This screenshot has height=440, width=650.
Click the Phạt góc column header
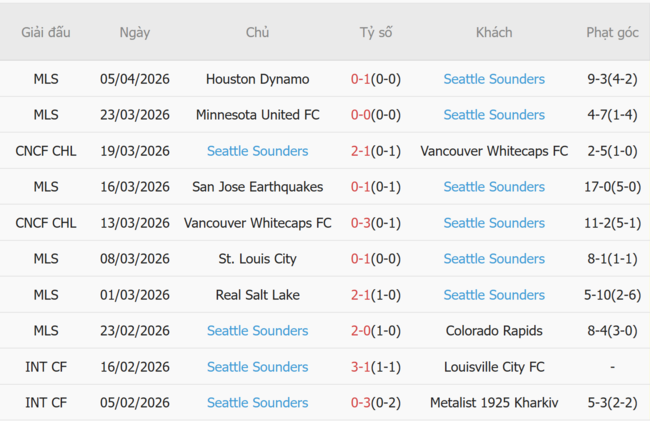point(612,32)
